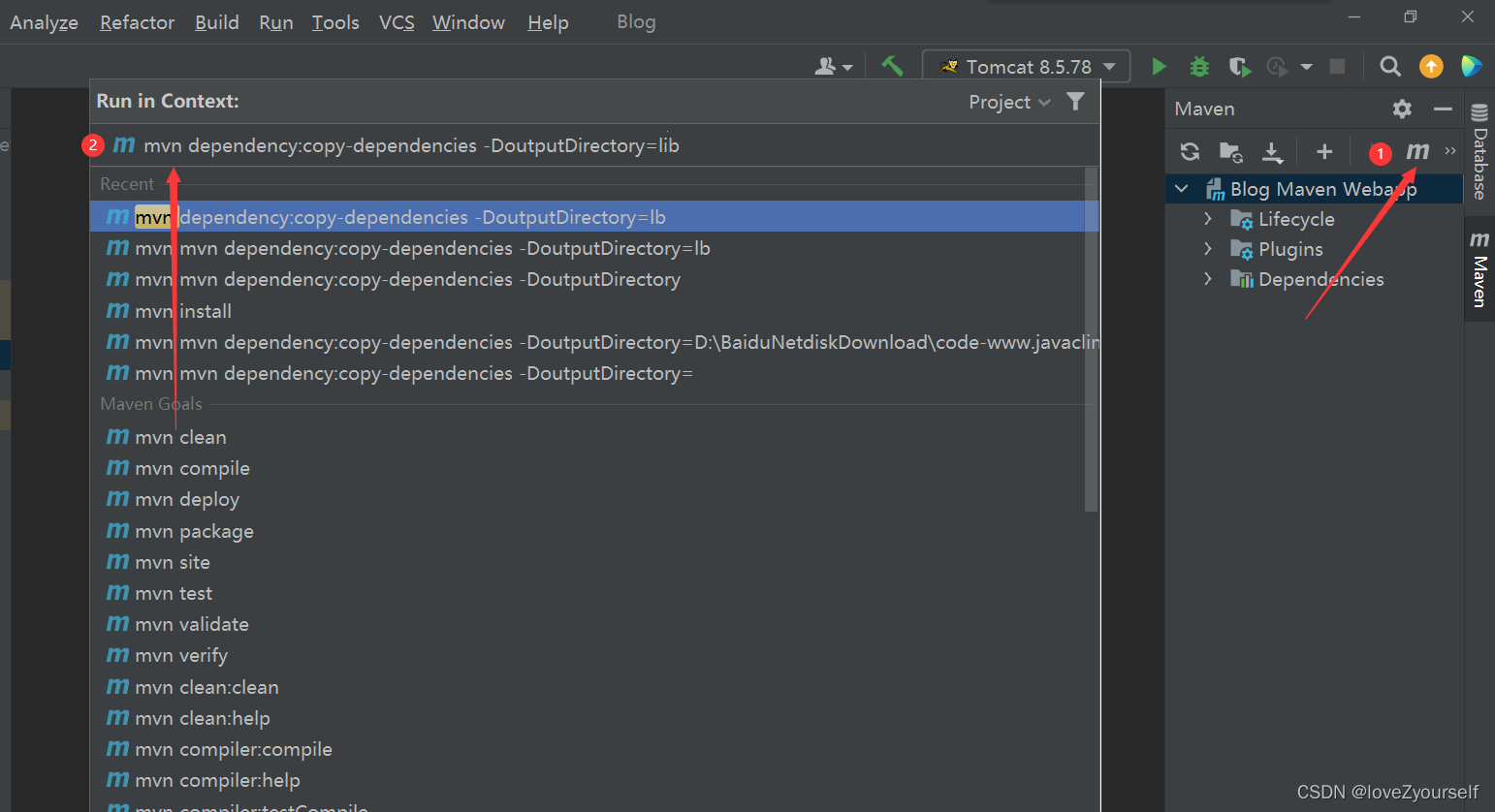Download sources and documentation icon
The image size is (1495, 812).
click(1272, 151)
